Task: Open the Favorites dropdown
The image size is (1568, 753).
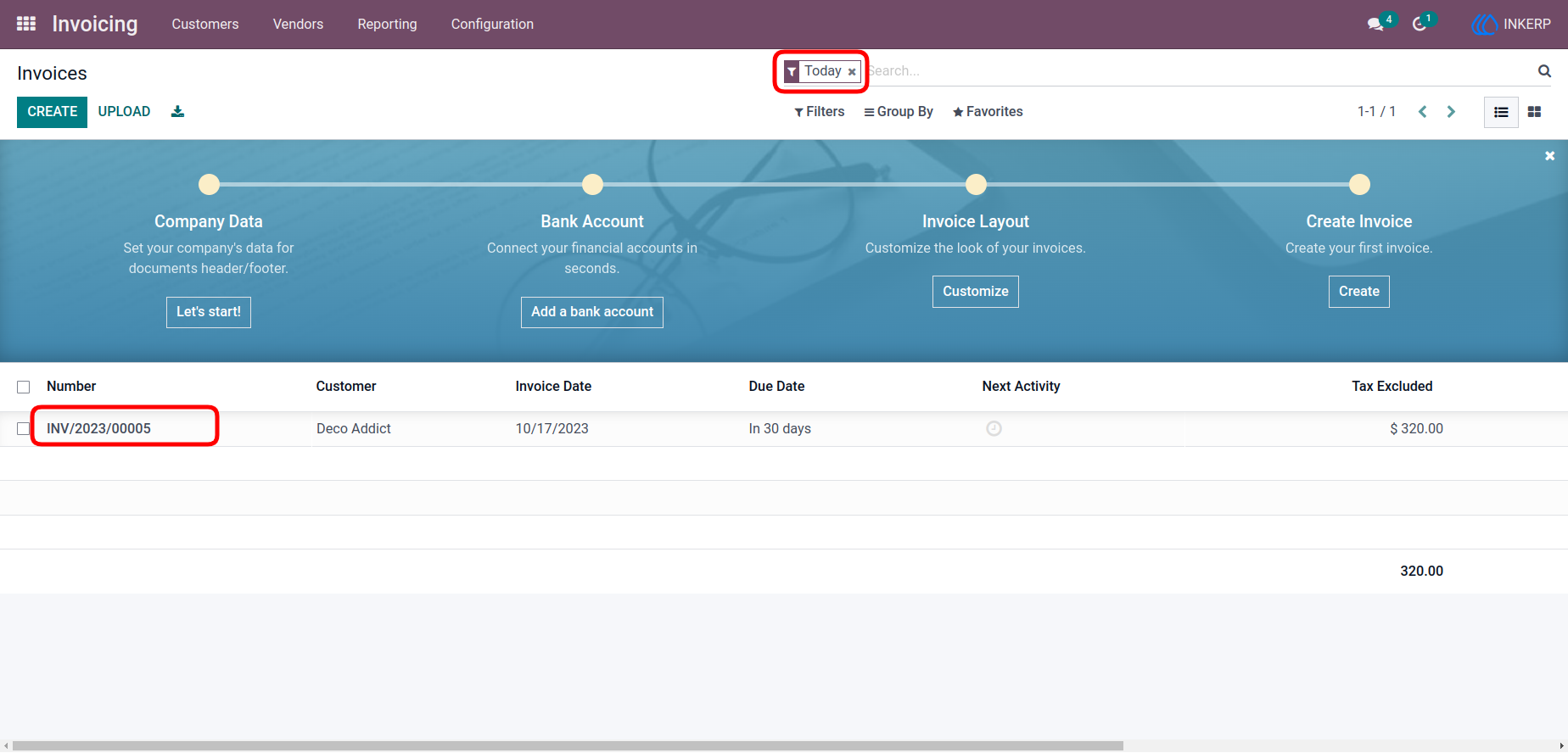Action: tap(988, 112)
